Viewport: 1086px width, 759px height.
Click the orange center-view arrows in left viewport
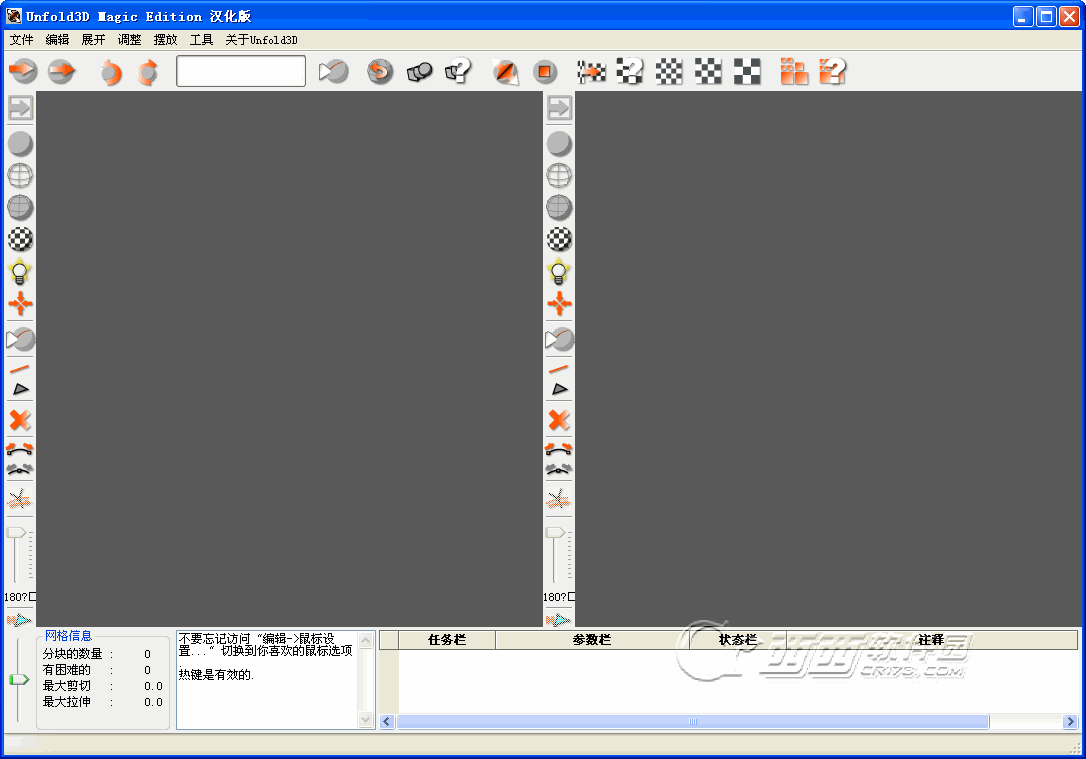pos(20,303)
